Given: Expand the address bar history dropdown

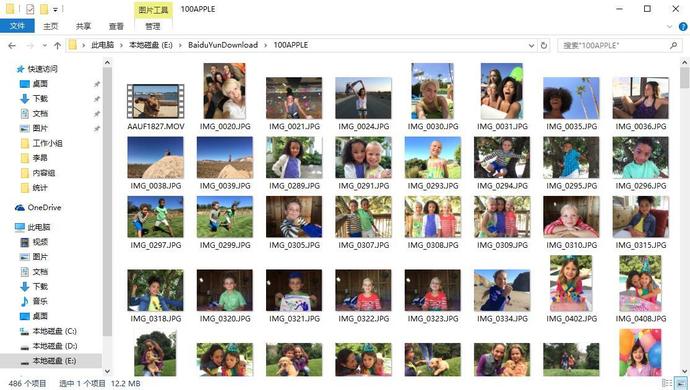Looking at the screenshot, I should (531, 45).
